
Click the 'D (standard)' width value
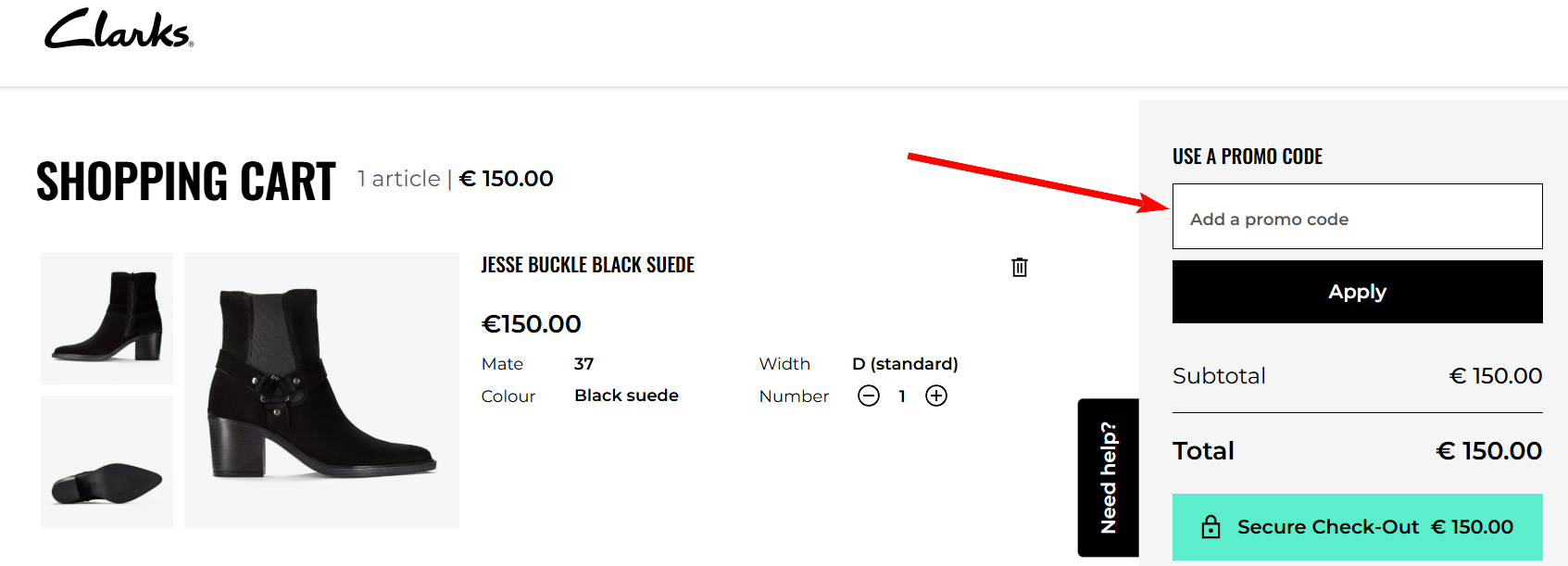coord(905,364)
